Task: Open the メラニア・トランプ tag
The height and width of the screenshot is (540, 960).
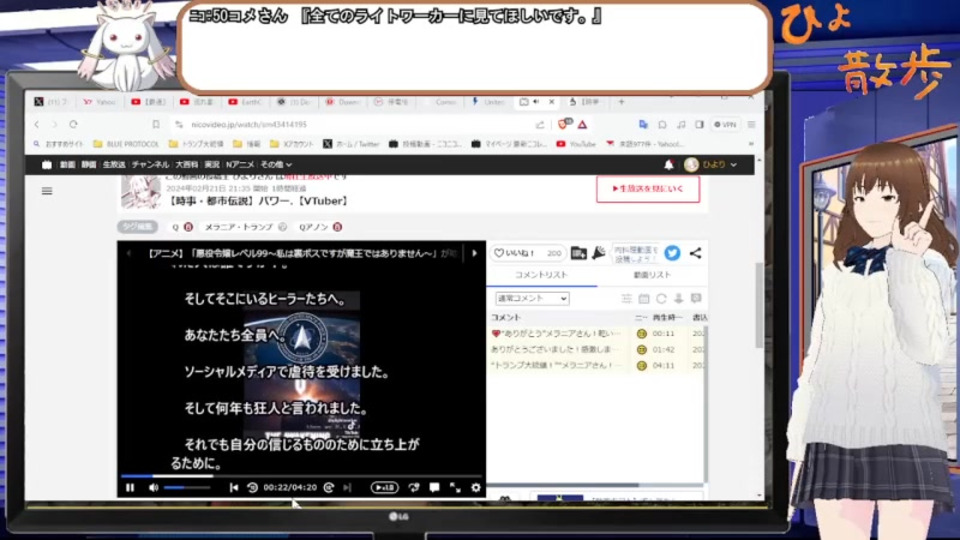Action: pos(239,227)
